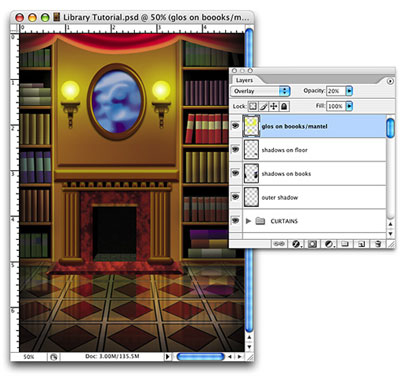Viewport: 400px width, 388px height.
Task: Hide the outer shadow layer
Action: [x=236, y=197]
